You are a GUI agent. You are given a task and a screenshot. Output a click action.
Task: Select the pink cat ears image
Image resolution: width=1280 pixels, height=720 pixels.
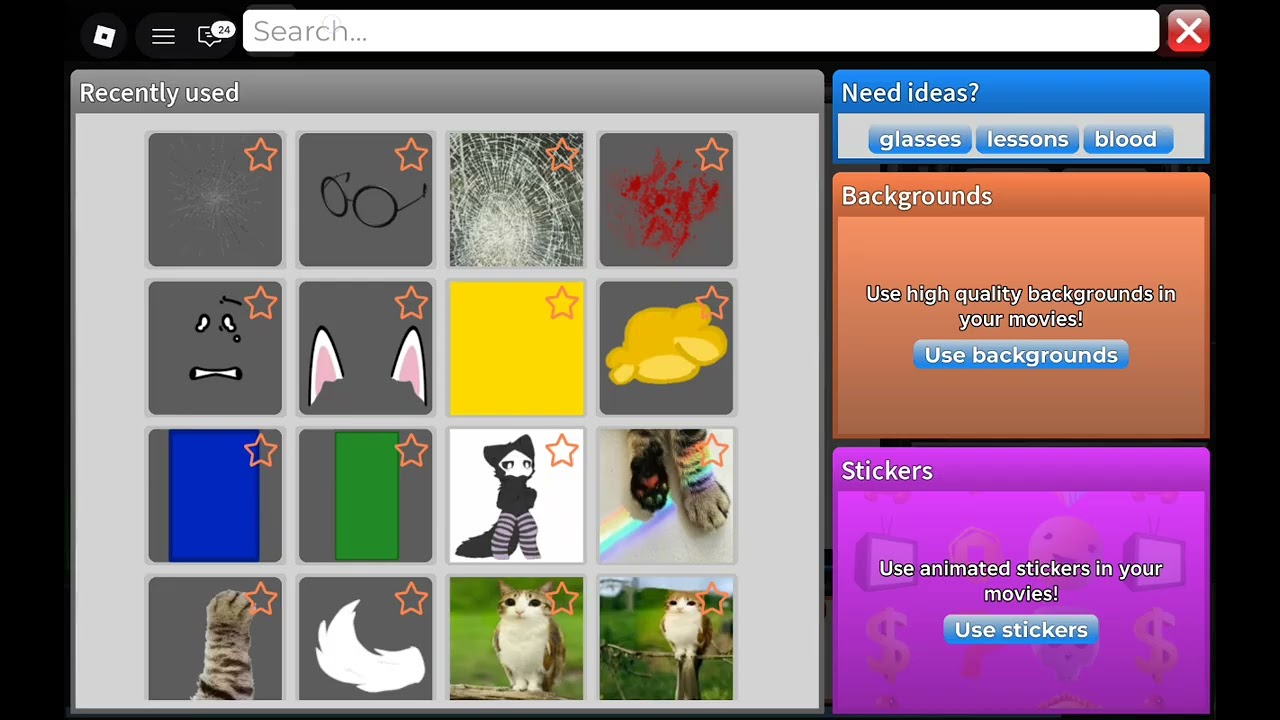pyautogui.click(x=366, y=348)
